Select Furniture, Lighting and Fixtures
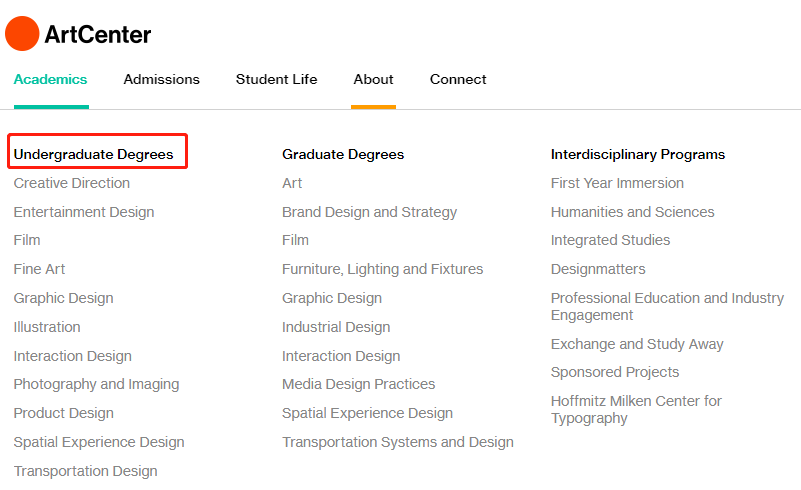The height and width of the screenshot is (490, 801). 383,269
